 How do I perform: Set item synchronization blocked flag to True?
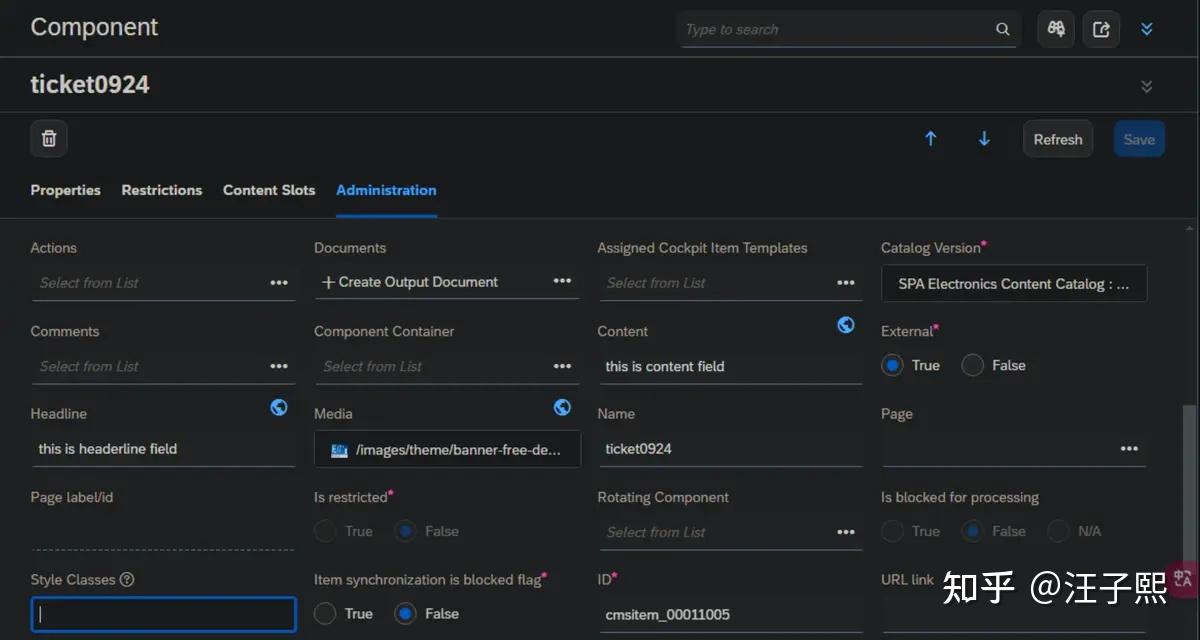pyautogui.click(x=325, y=613)
